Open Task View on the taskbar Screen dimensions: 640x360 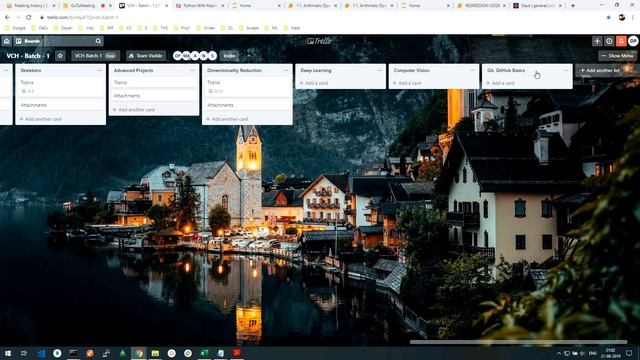24,353
